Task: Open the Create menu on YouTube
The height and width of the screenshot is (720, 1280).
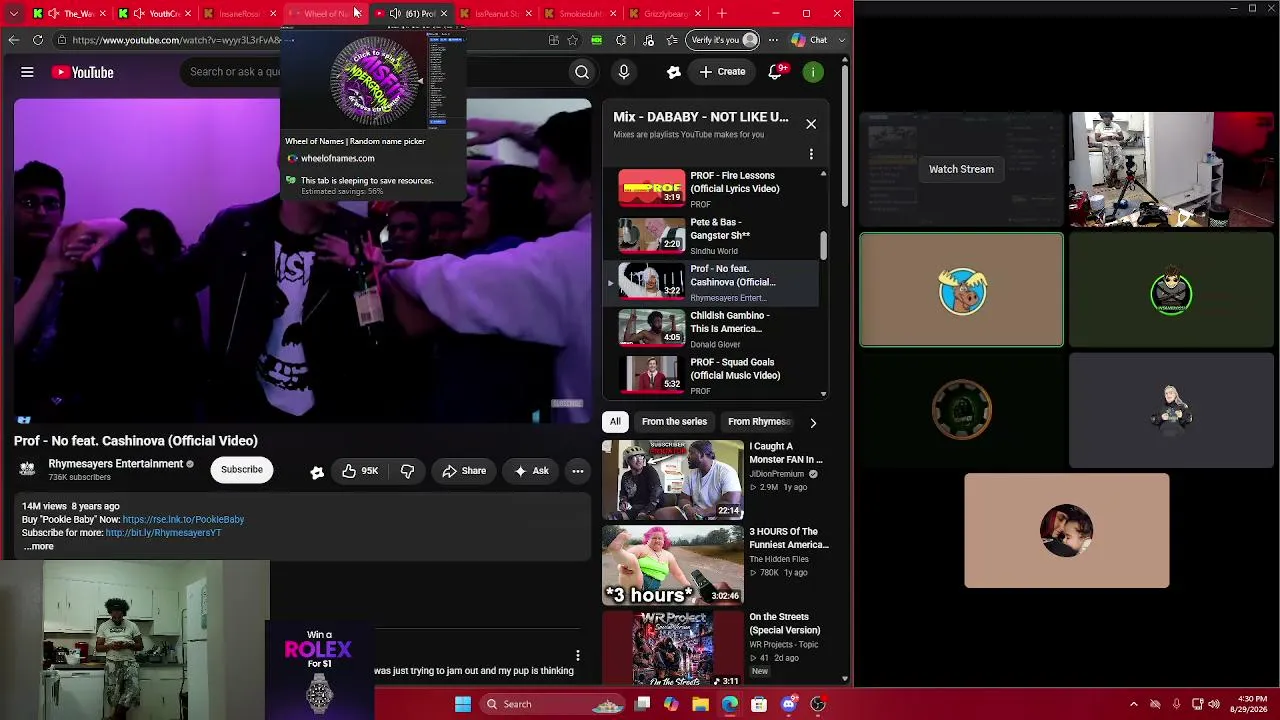Action: pyautogui.click(x=723, y=72)
